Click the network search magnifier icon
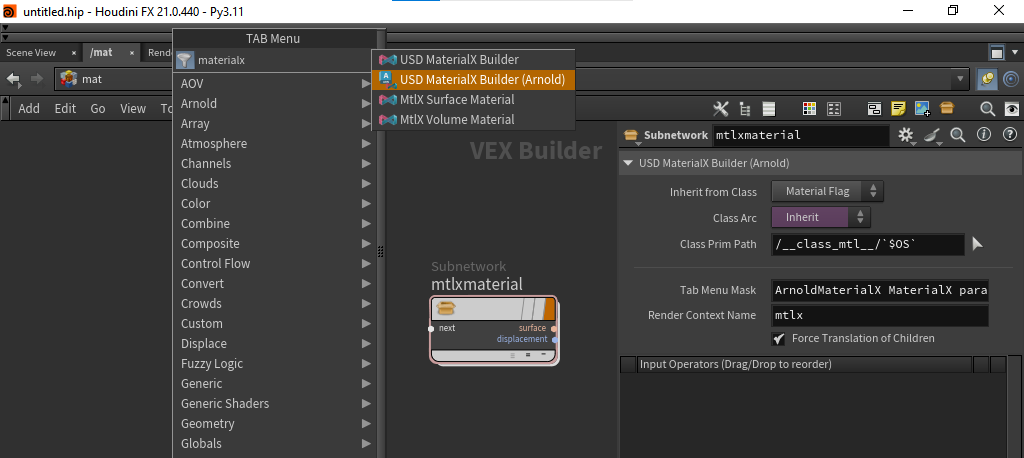This screenshot has height=458, width=1024. tap(987, 109)
